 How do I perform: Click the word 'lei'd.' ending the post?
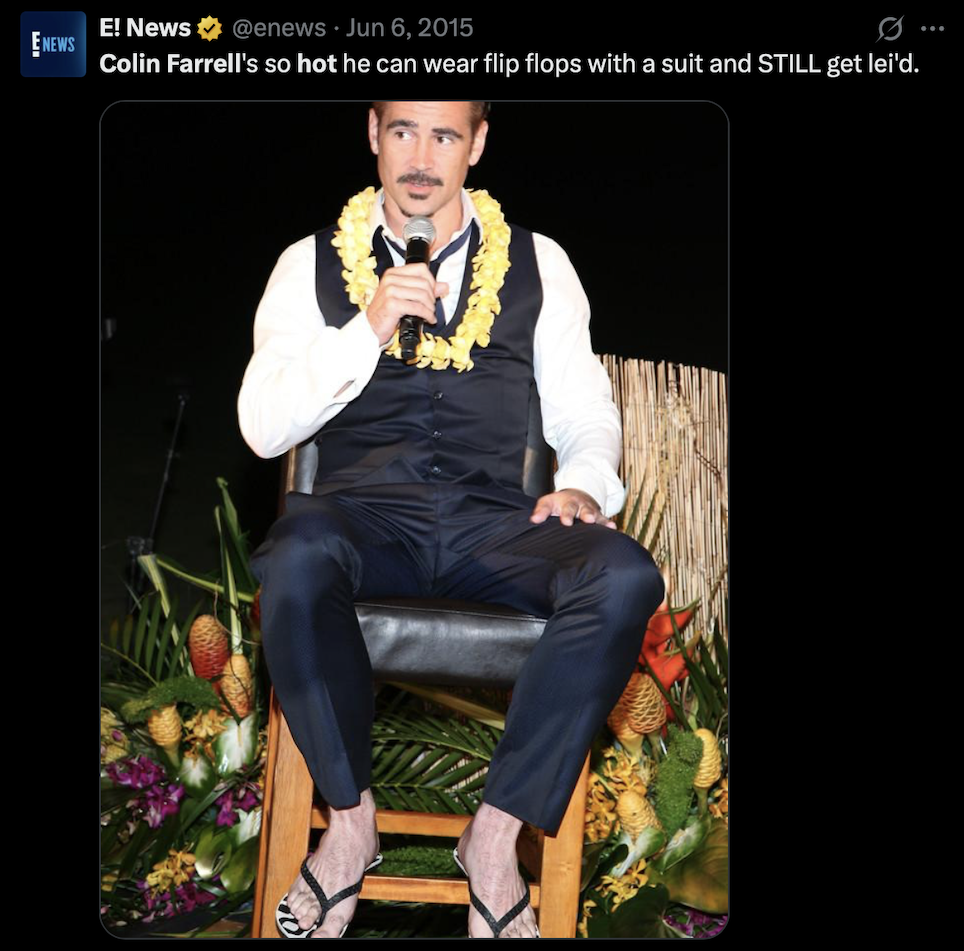click(891, 63)
